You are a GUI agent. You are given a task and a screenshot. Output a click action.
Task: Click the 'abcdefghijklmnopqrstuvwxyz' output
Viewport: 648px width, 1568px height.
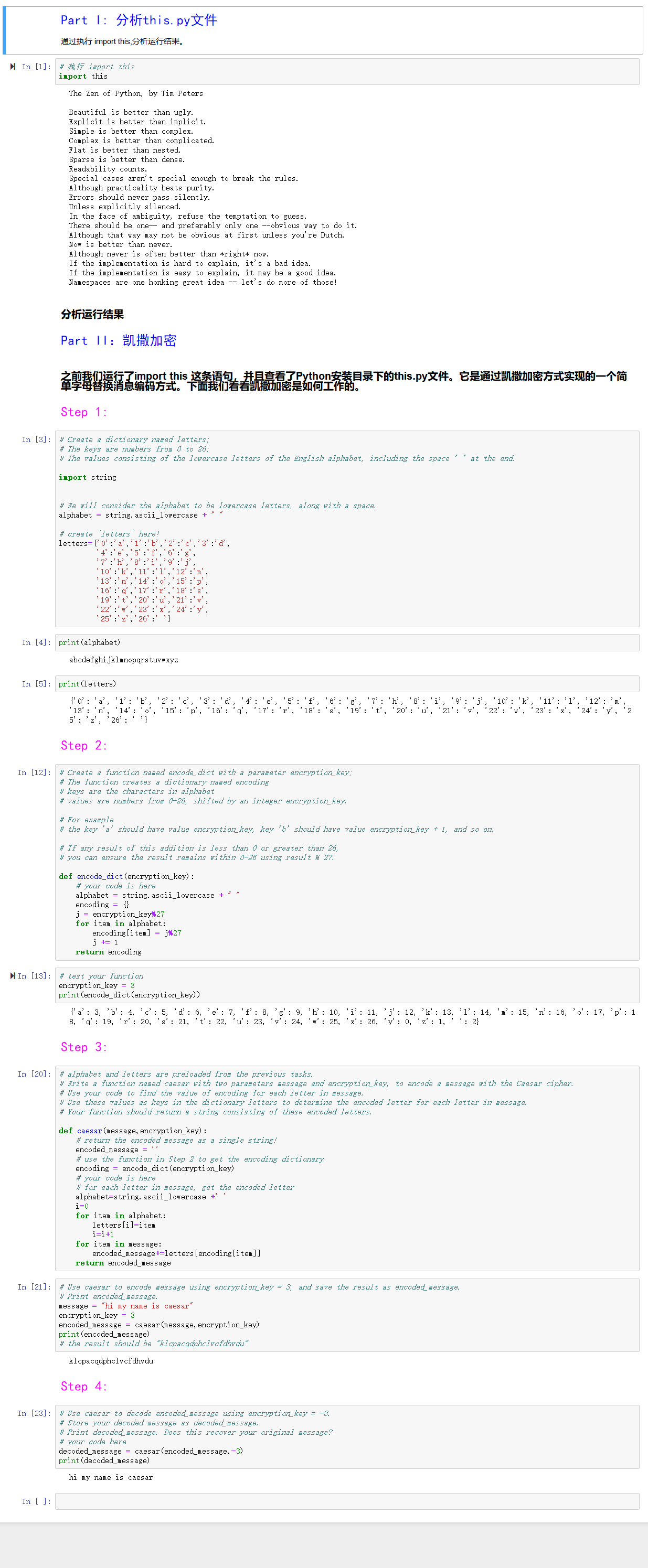pos(124,659)
